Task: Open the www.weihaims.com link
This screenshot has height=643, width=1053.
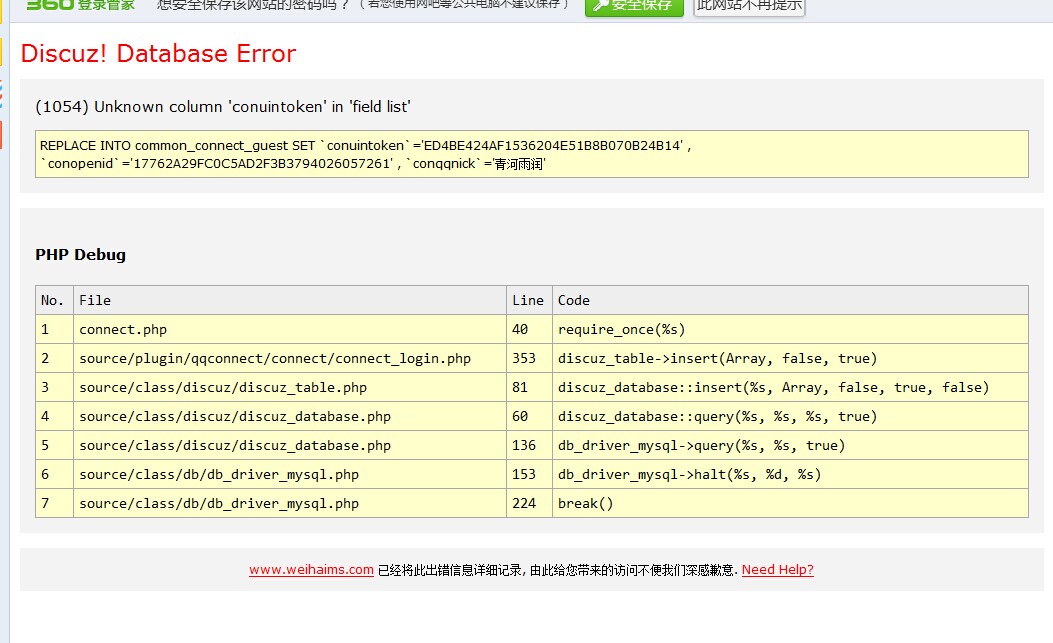Action: click(311, 570)
